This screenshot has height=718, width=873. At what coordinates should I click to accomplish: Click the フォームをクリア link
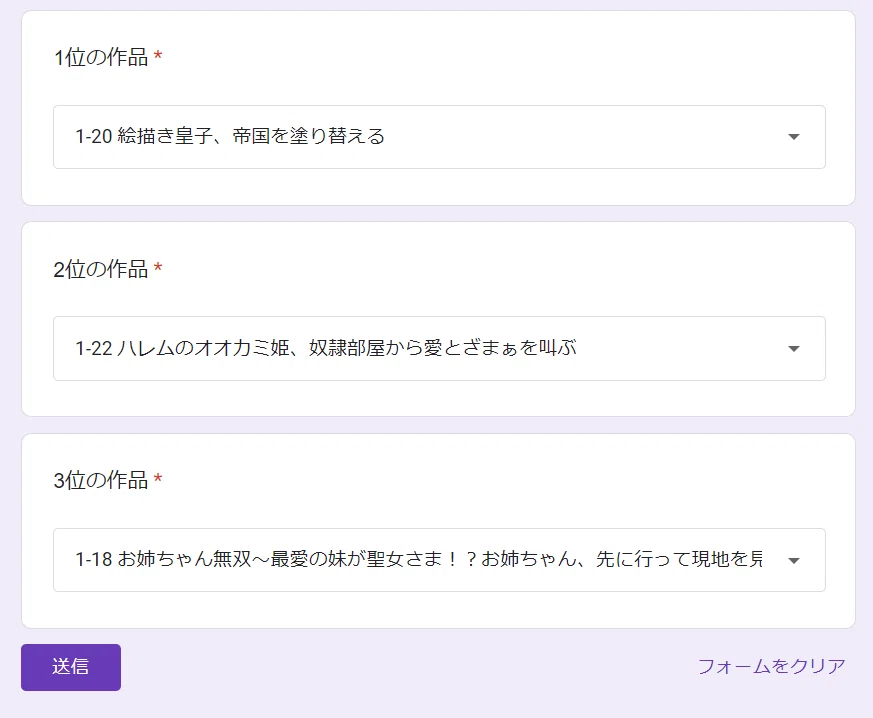(772, 666)
